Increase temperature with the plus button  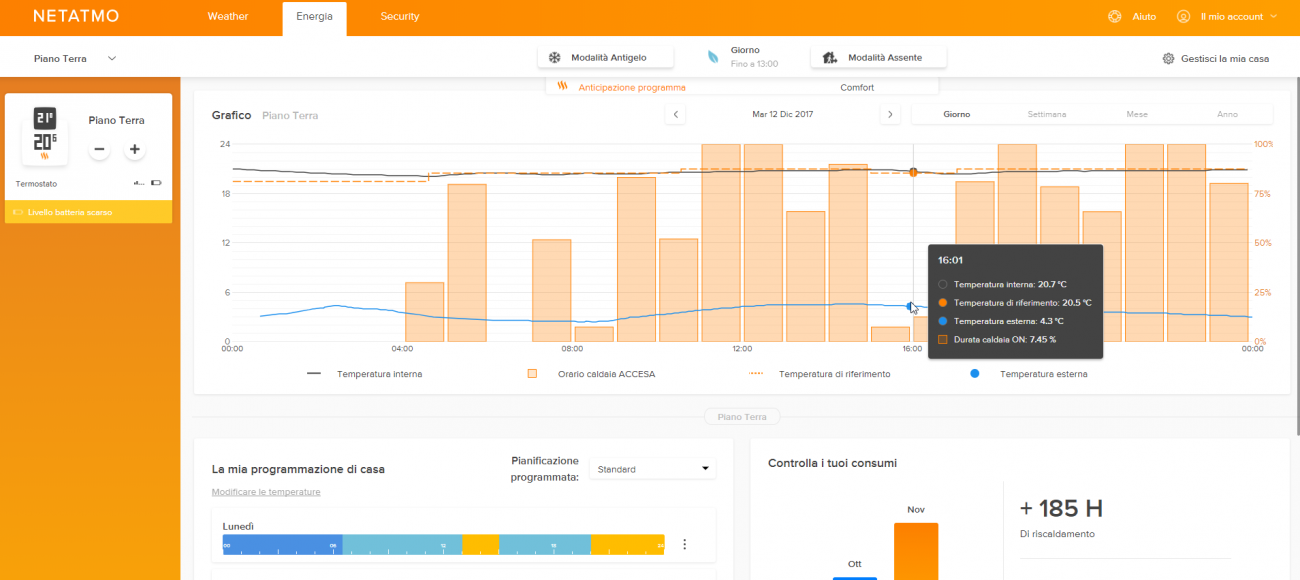(135, 150)
